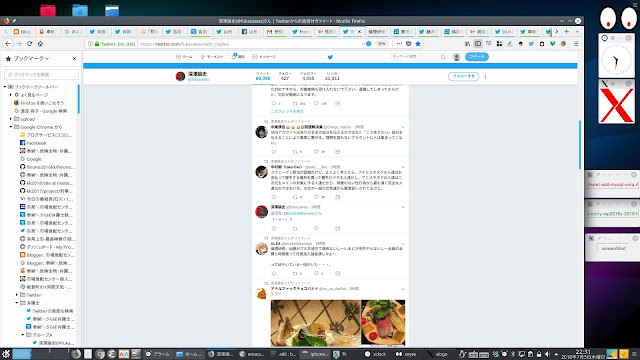Click the Twitter bird logo in page header
Viewport: 640px width, 360px height.
click(x=330, y=57)
